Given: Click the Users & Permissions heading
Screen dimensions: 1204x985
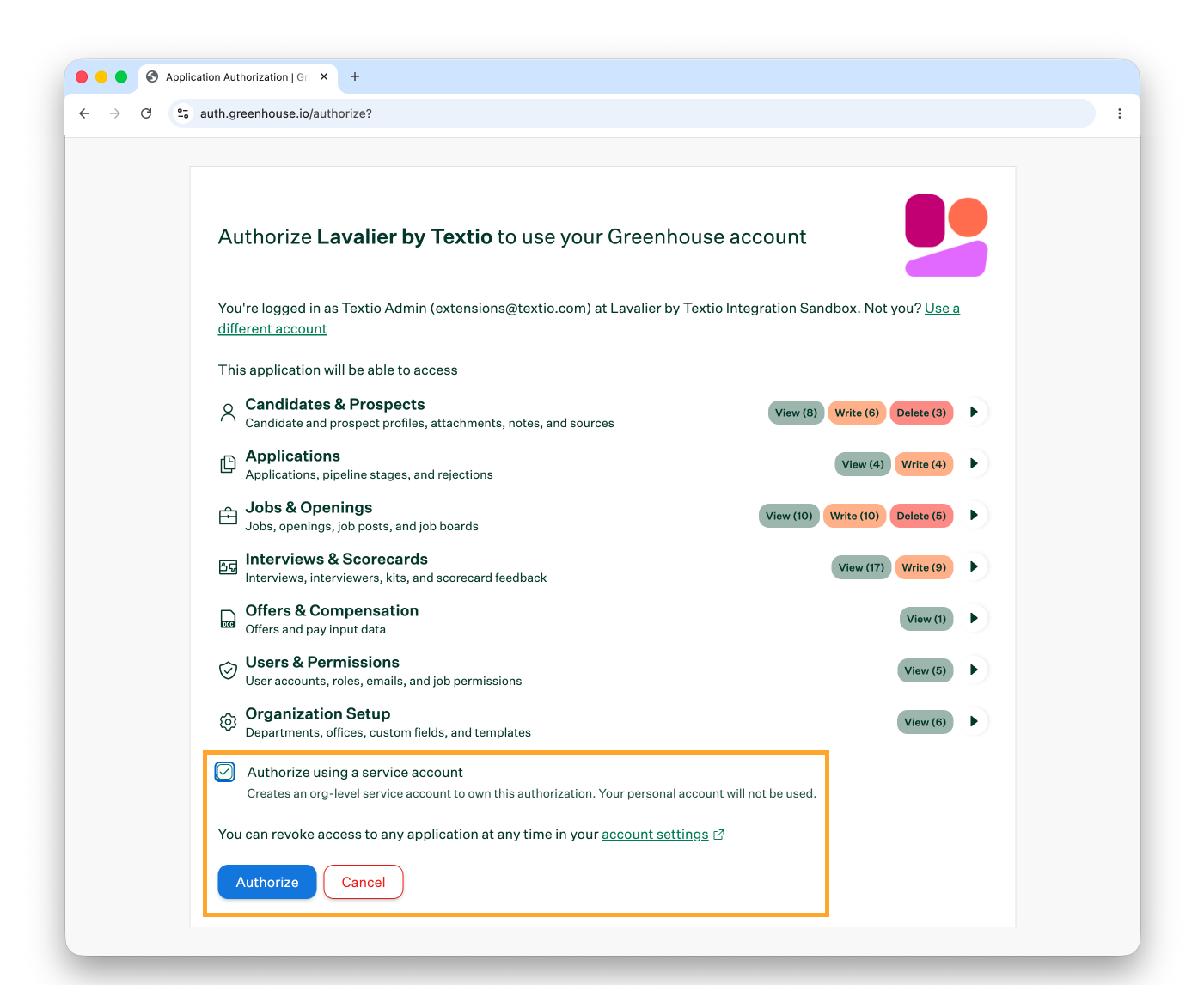Looking at the screenshot, I should coord(323,662).
